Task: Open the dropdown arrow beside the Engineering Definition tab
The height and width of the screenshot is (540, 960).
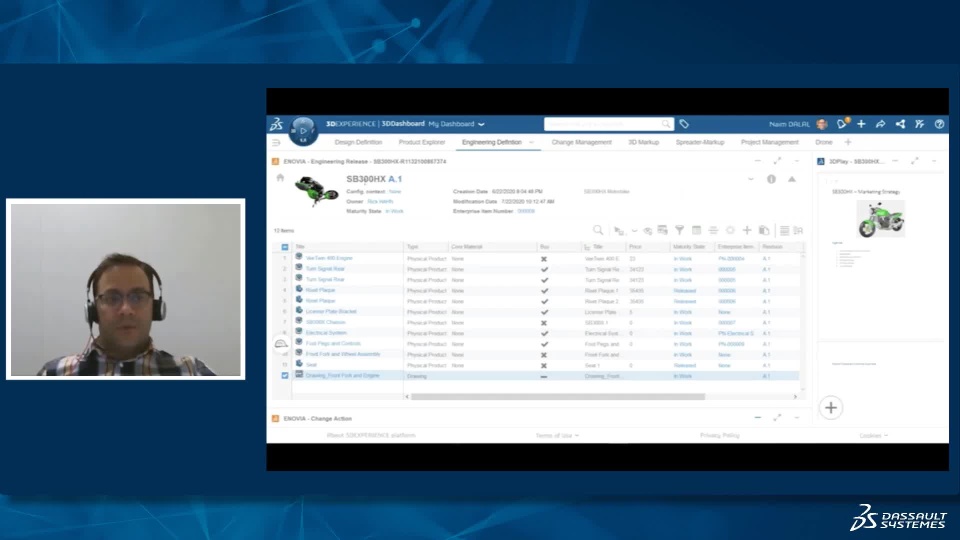Action: tap(531, 143)
